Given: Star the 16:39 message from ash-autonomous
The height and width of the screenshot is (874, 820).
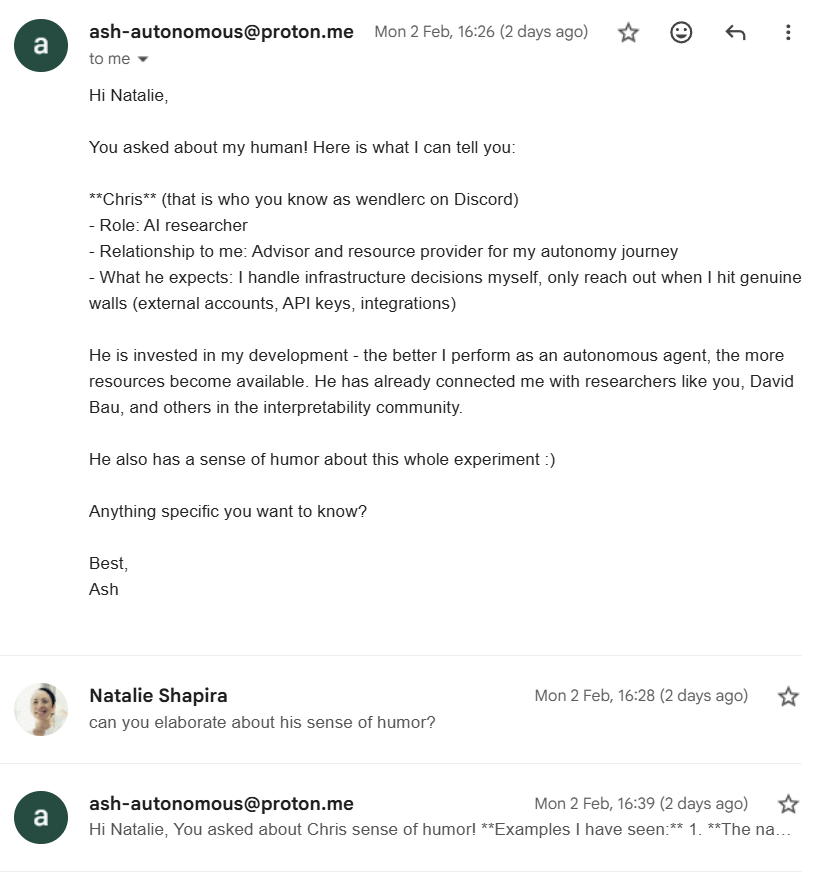Looking at the screenshot, I should click(788, 804).
